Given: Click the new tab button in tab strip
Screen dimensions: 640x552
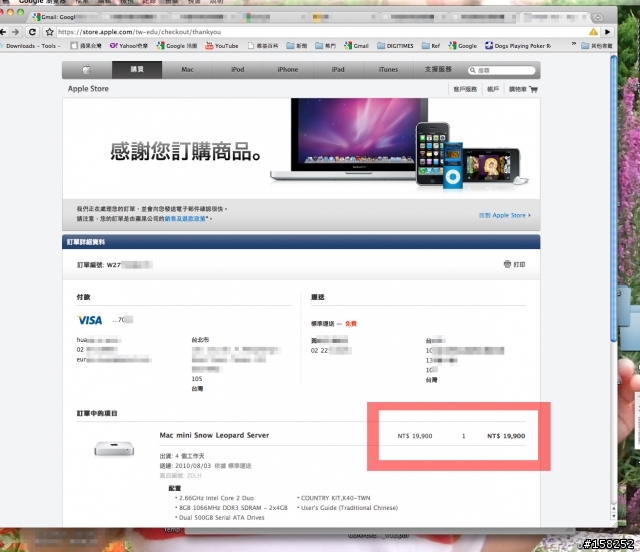Looking at the screenshot, I should tap(598, 18).
